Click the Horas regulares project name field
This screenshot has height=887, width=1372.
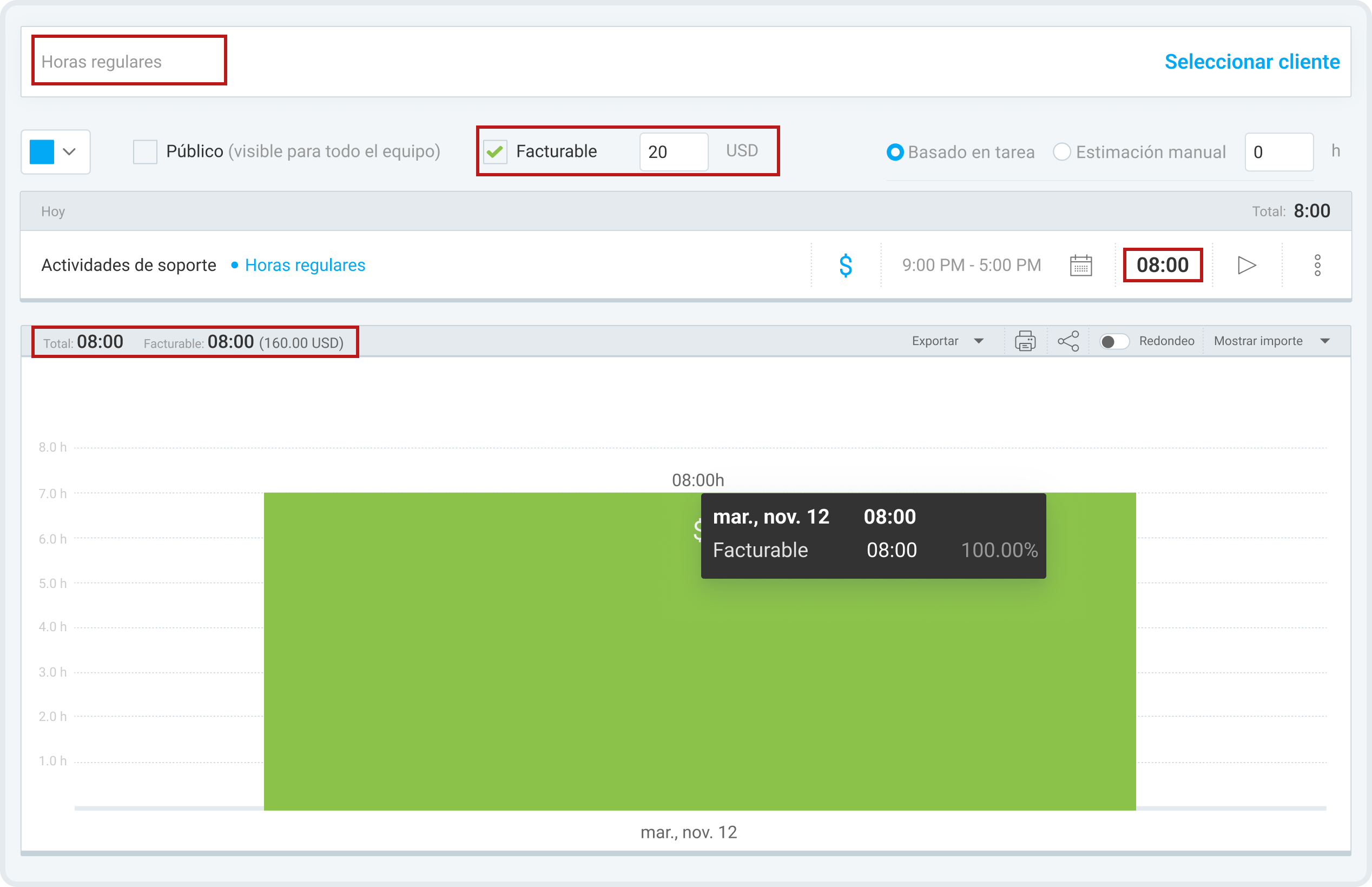(x=129, y=61)
